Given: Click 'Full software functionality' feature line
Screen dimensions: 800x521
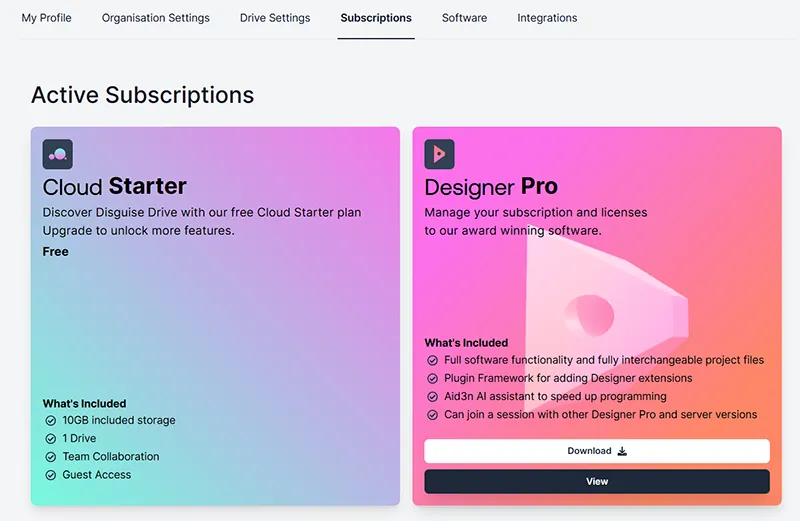Looking at the screenshot, I should tap(604, 360).
